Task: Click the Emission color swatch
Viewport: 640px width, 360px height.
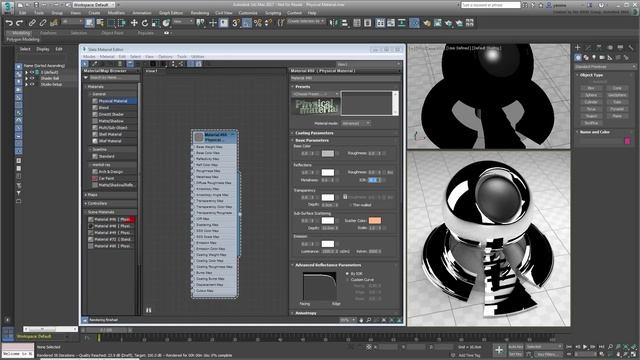Action: click(328, 244)
